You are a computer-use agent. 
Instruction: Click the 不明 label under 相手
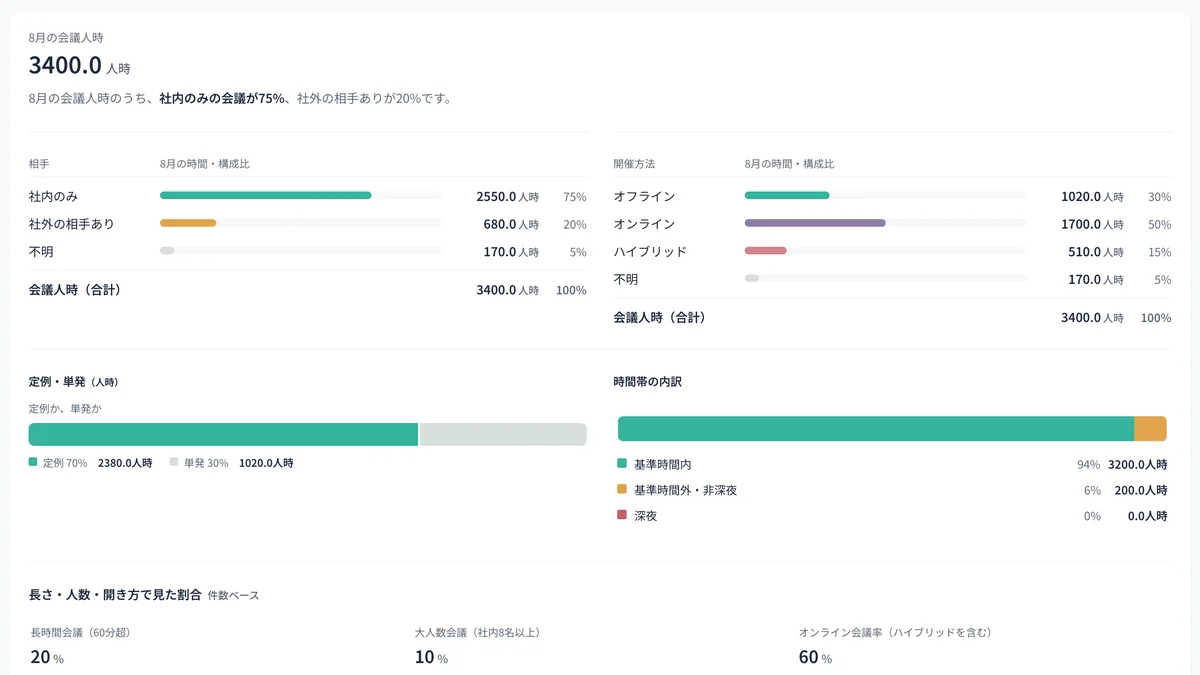(41, 252)
